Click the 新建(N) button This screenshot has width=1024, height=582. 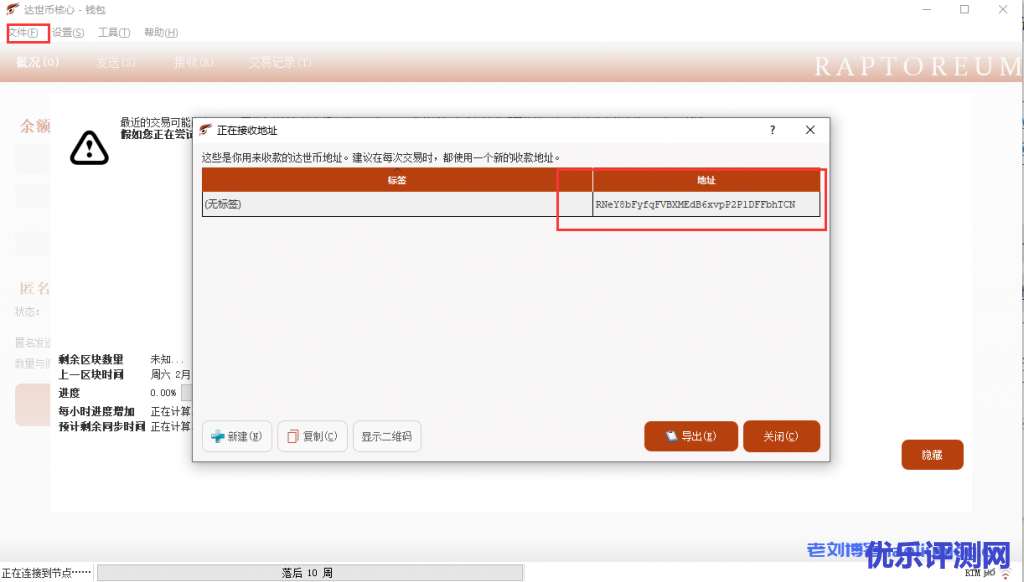pos(237,436)
